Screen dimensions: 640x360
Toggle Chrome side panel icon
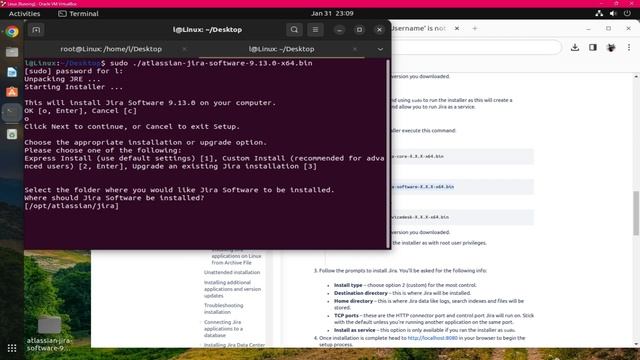[593, 47]
